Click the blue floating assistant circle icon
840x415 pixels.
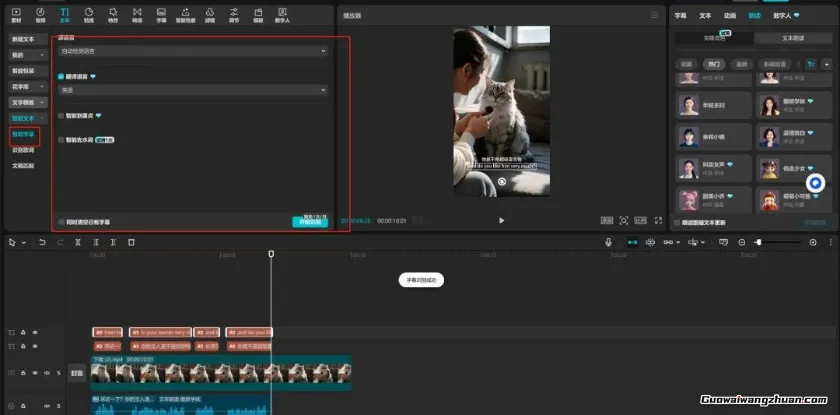[x=815, y=184]
